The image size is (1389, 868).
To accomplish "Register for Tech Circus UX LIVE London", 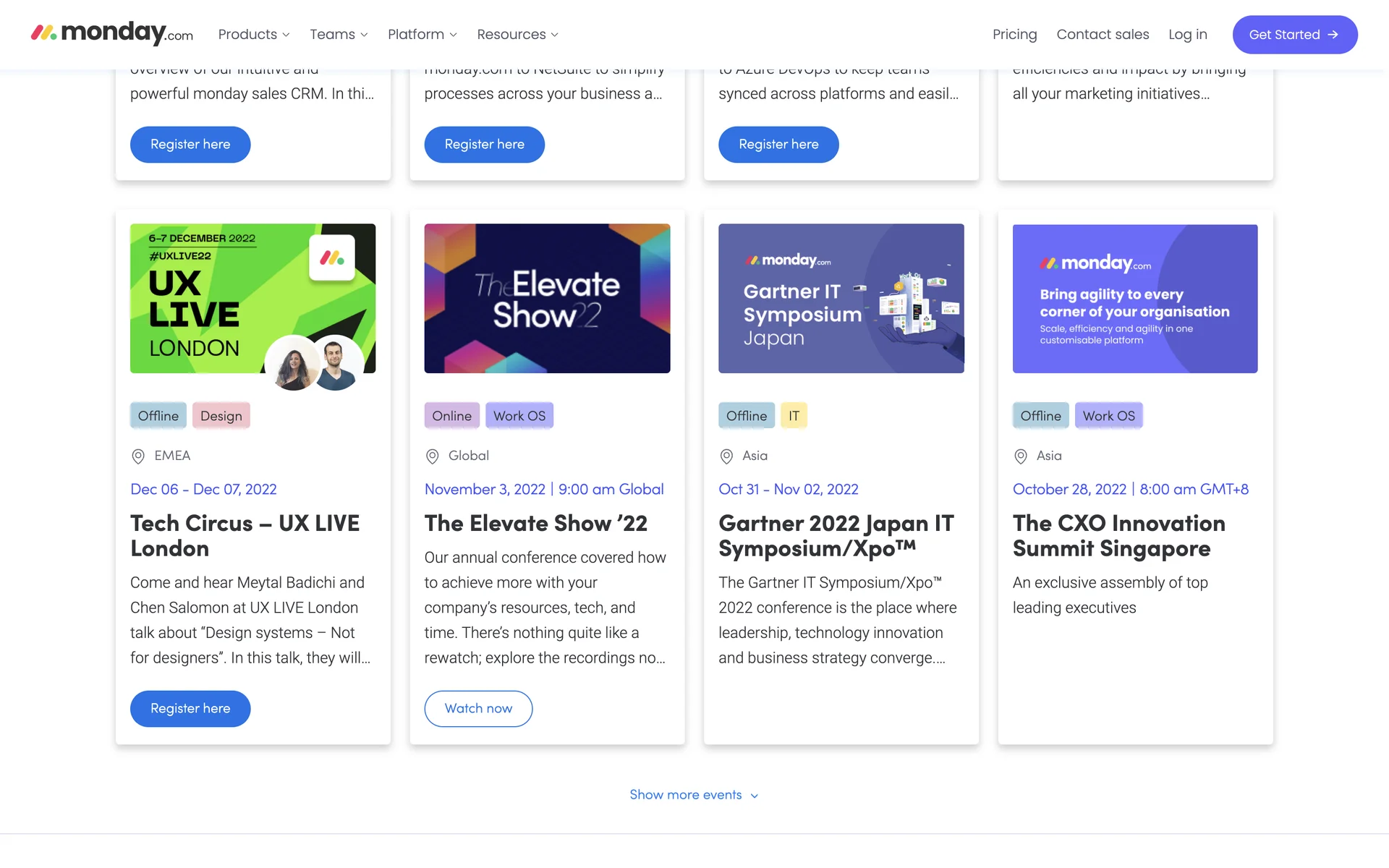I will pyautogui.click(x=190, y=709).
